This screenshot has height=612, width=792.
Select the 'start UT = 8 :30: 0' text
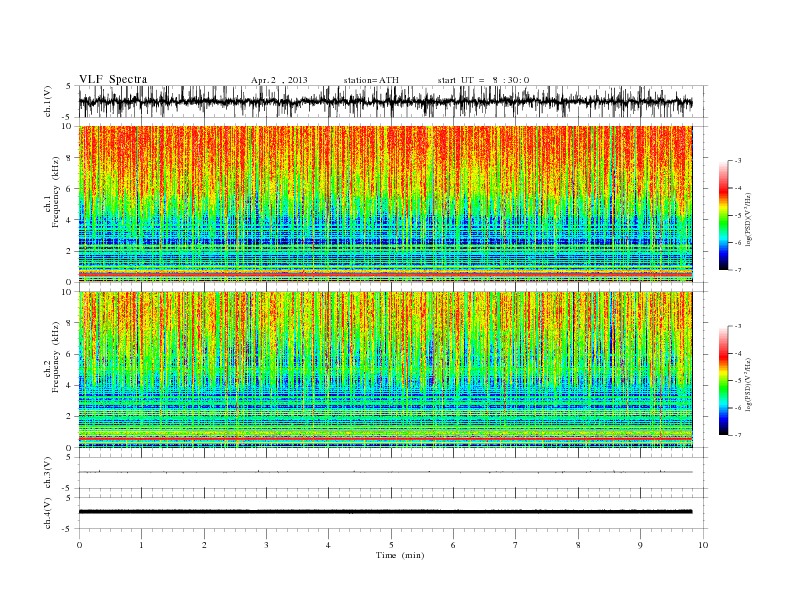coord(483,80)
